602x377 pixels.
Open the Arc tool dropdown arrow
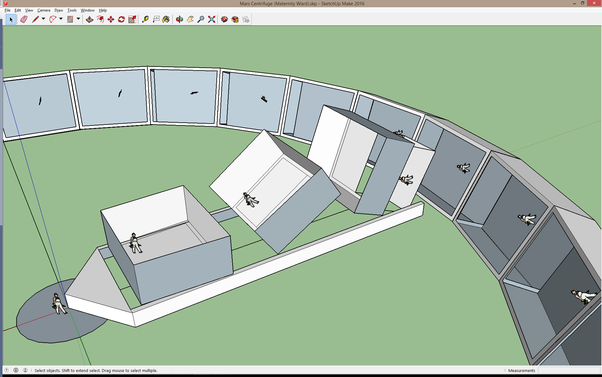(x=61, y=19)
